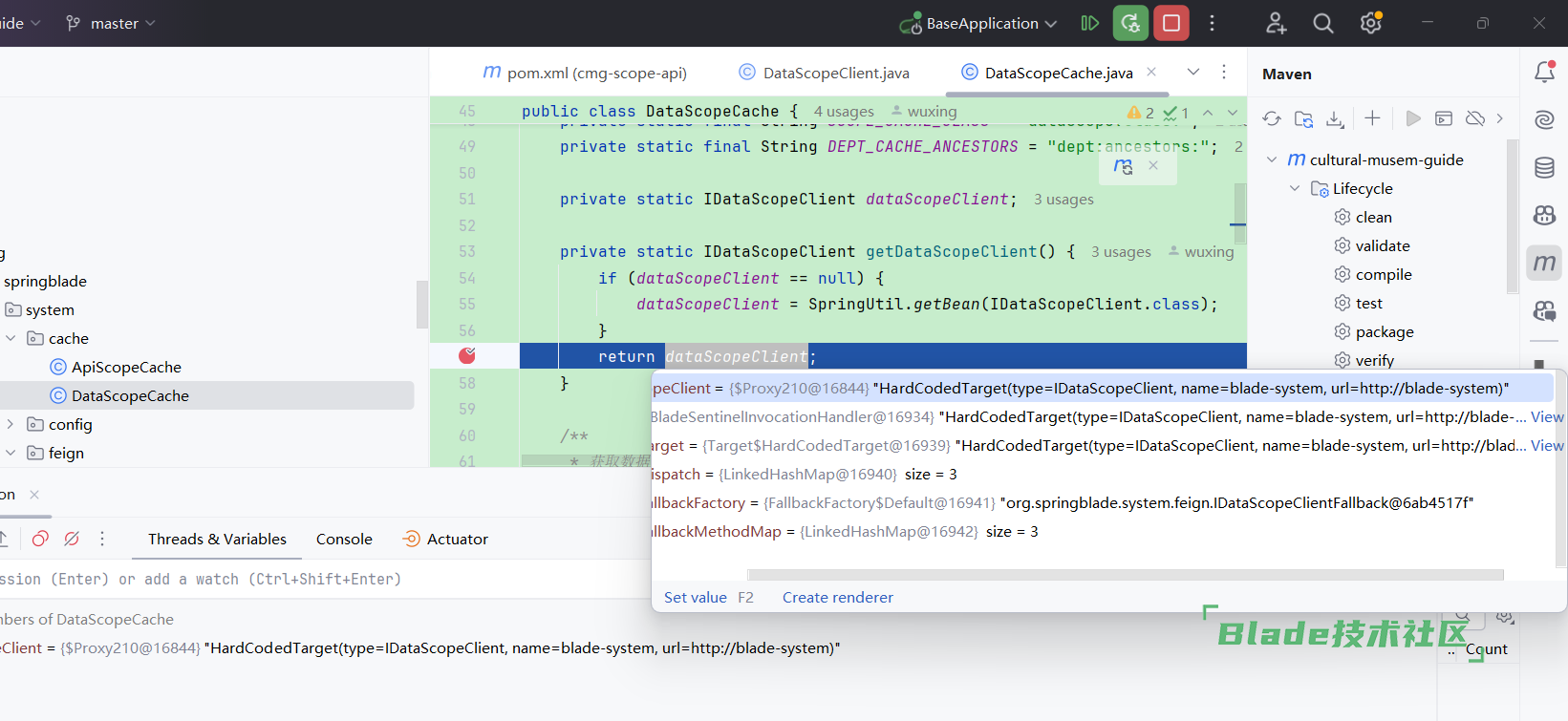Open Copilot chat icon in right sidebar
Viewport: 1568px width, 721px height.
(1544, 311)
